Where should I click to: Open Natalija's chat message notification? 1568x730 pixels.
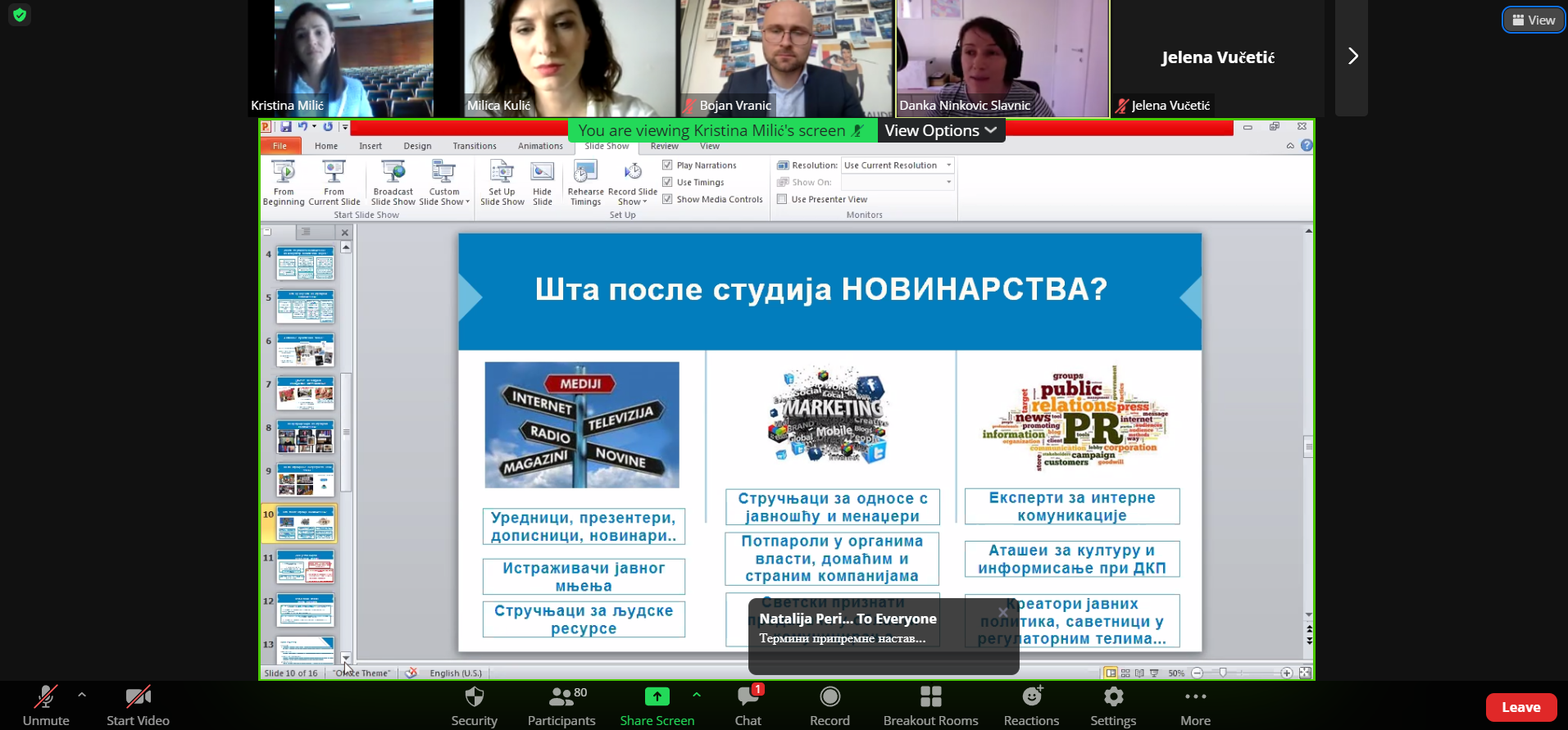884,637
